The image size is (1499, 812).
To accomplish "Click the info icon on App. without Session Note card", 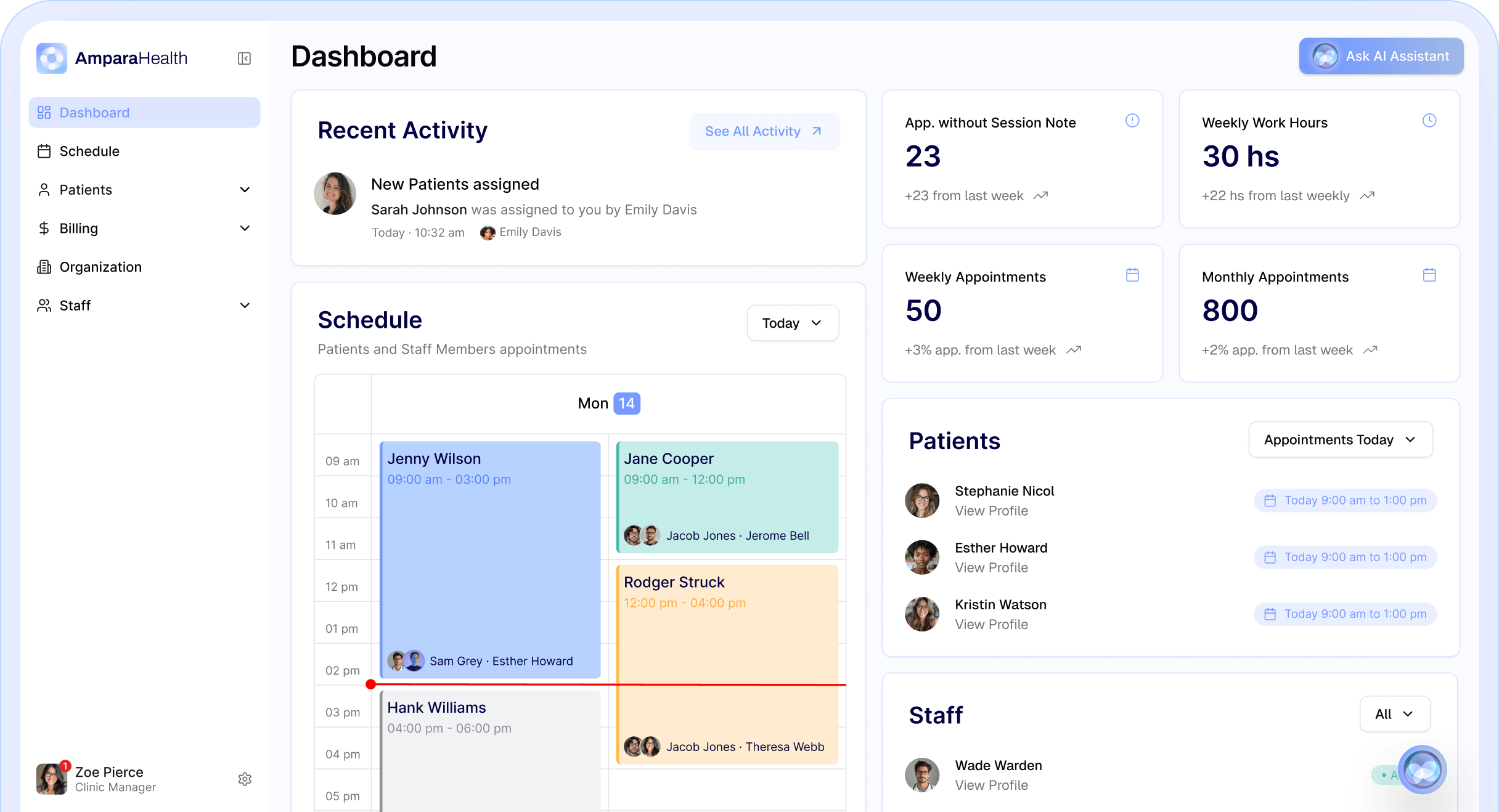I will coord(1132,121).
